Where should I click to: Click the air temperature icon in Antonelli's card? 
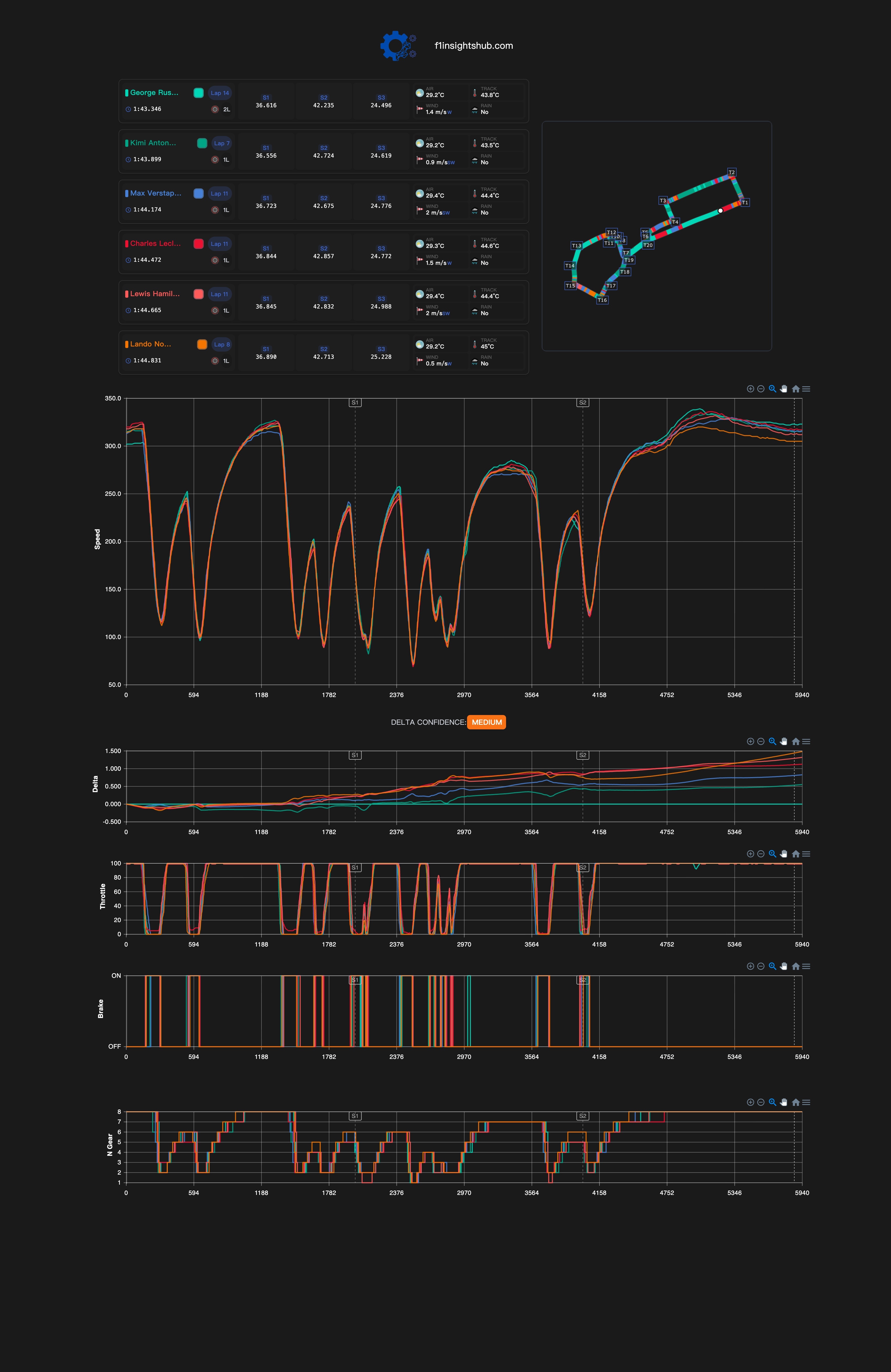(x=420, y=143)
